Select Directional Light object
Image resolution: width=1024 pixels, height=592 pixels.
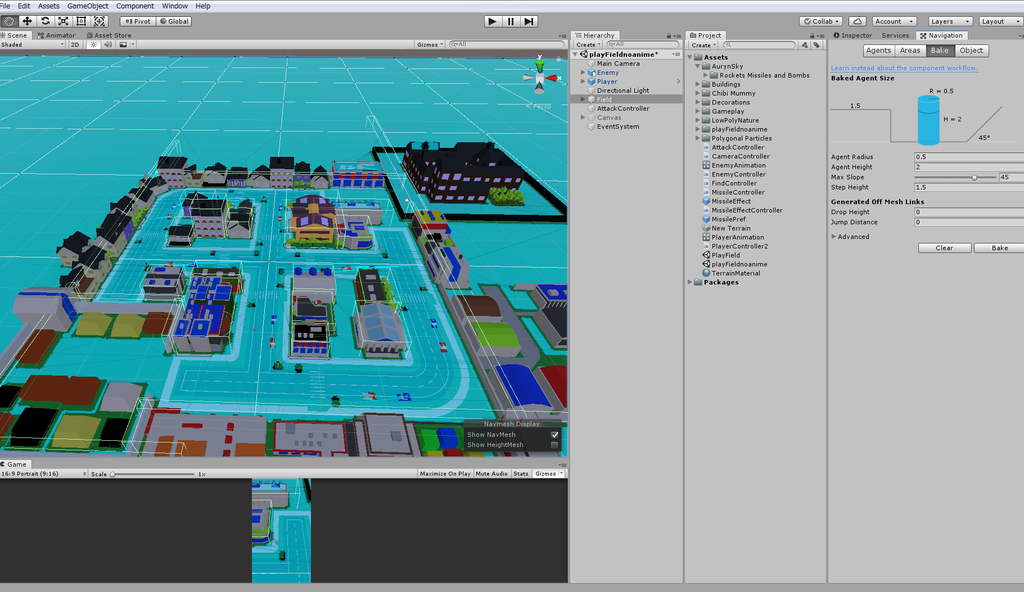click(x=622, y=91)
